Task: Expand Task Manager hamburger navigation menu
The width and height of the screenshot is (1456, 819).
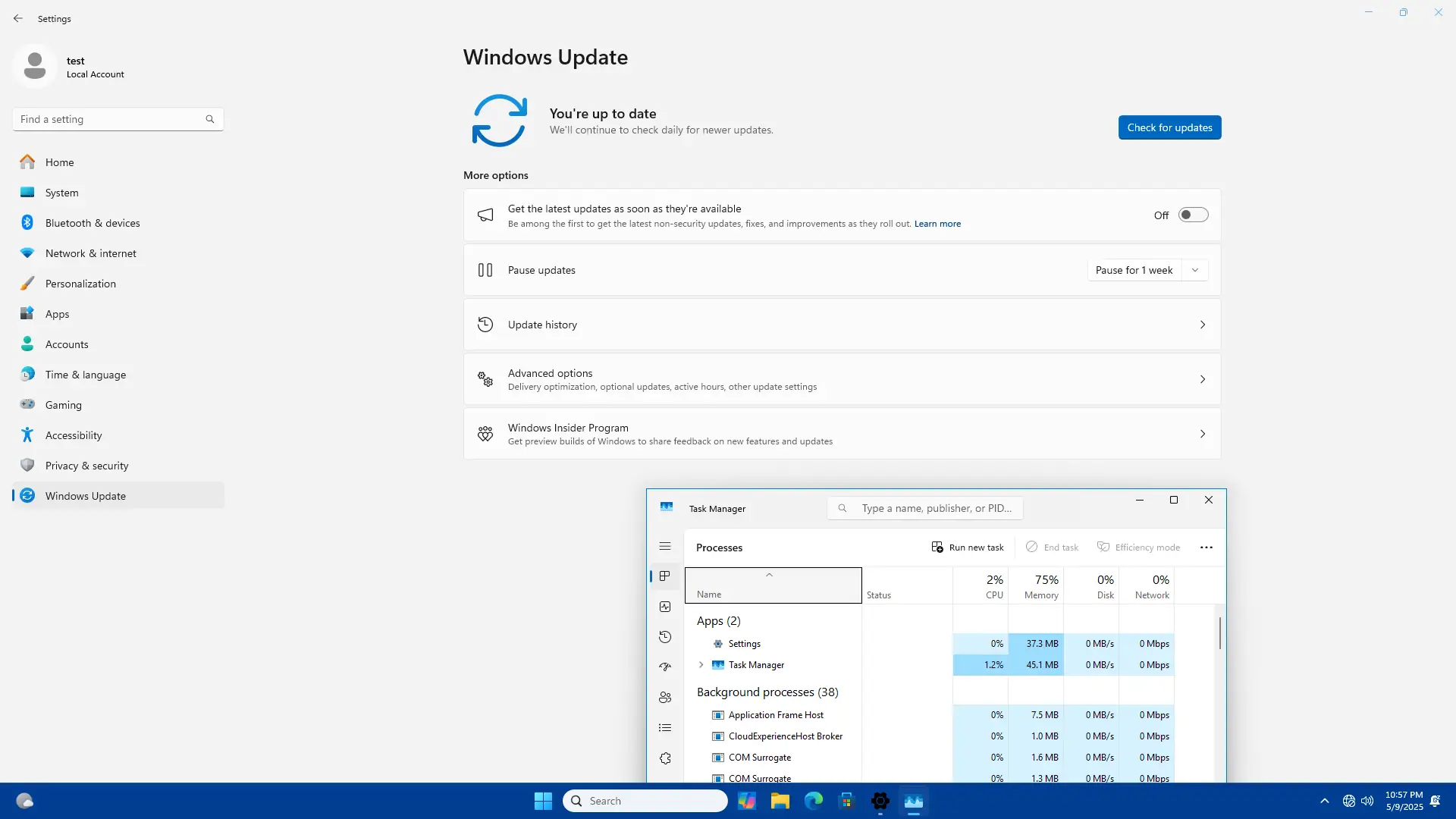Action: click(x=665, y=547)
